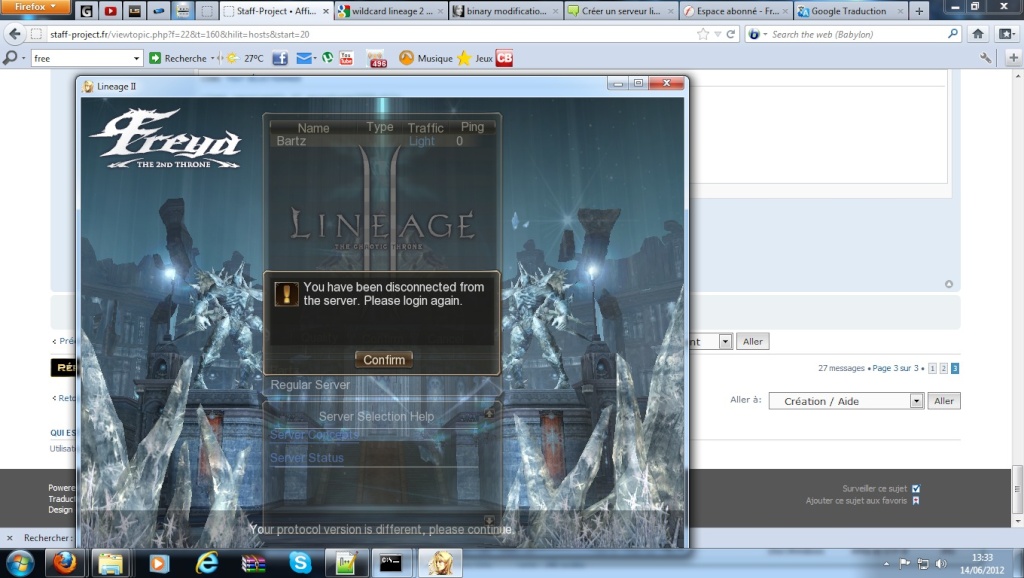Click Aller beside Création / Aide
Screen dimensions: 1024x578
944,401
